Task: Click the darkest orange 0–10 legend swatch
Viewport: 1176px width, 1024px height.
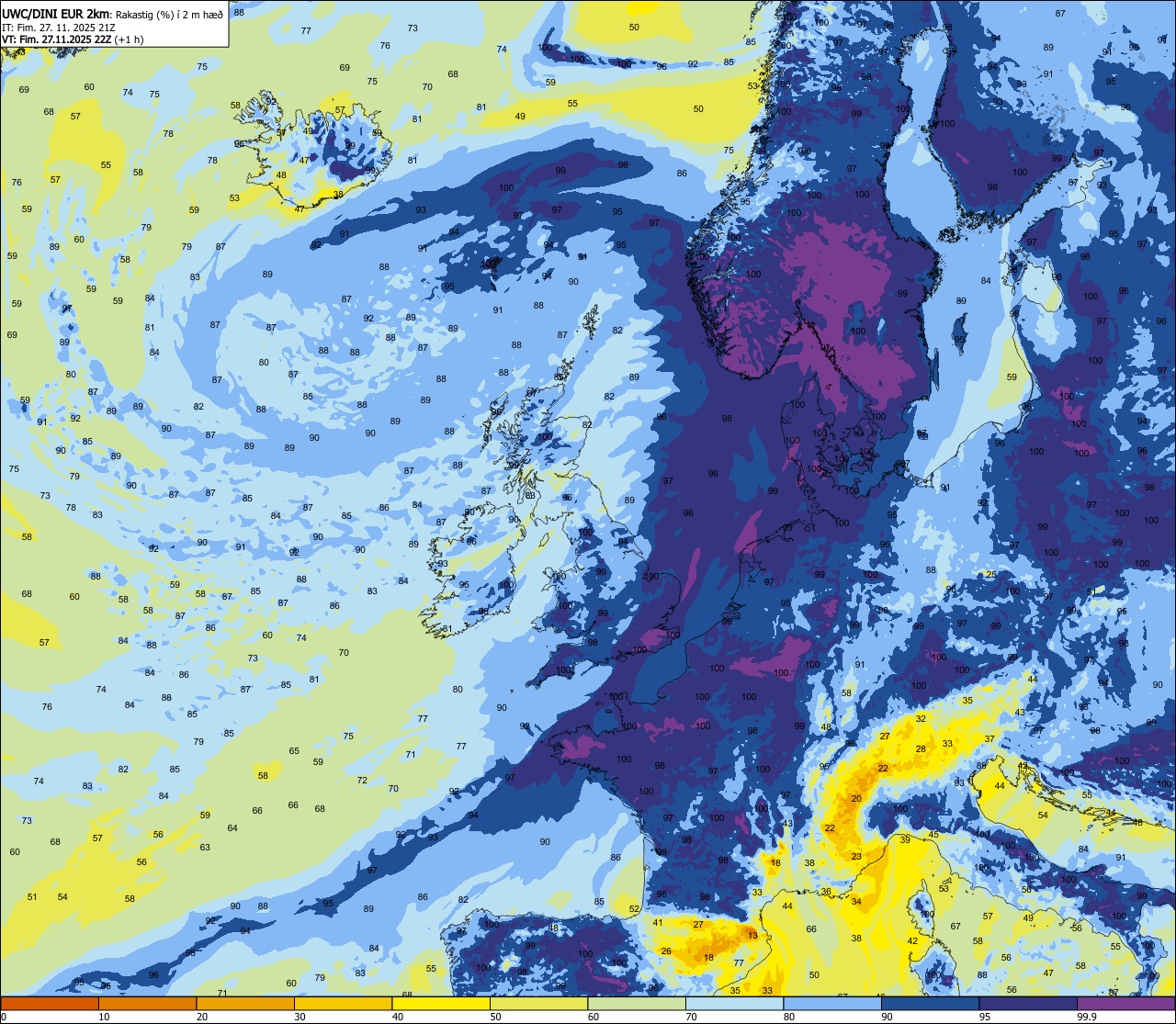Action: pyautogui.click(x=50, y=1004)
